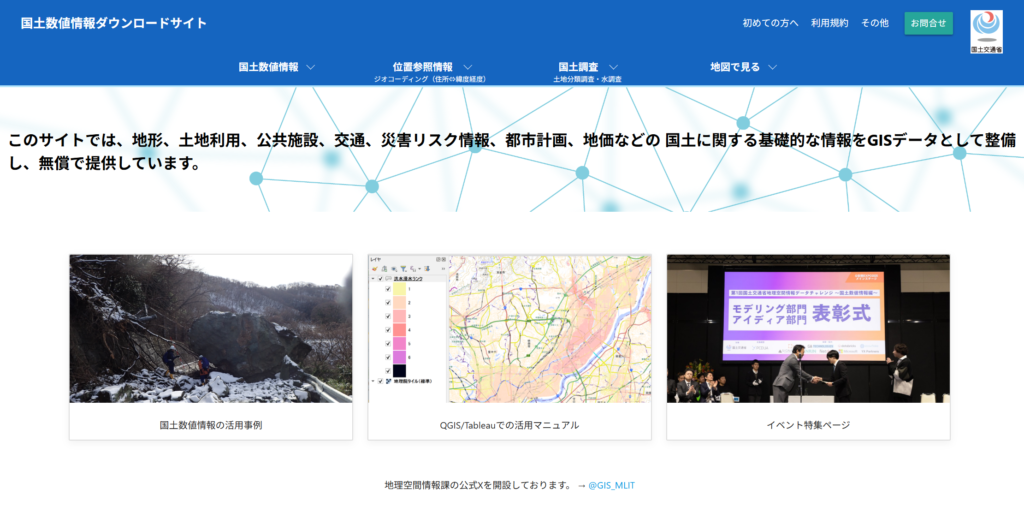Open the QGIS flood map thumbnail
The width and height of the screenshot is (1024, 525).
coord(509,328)
